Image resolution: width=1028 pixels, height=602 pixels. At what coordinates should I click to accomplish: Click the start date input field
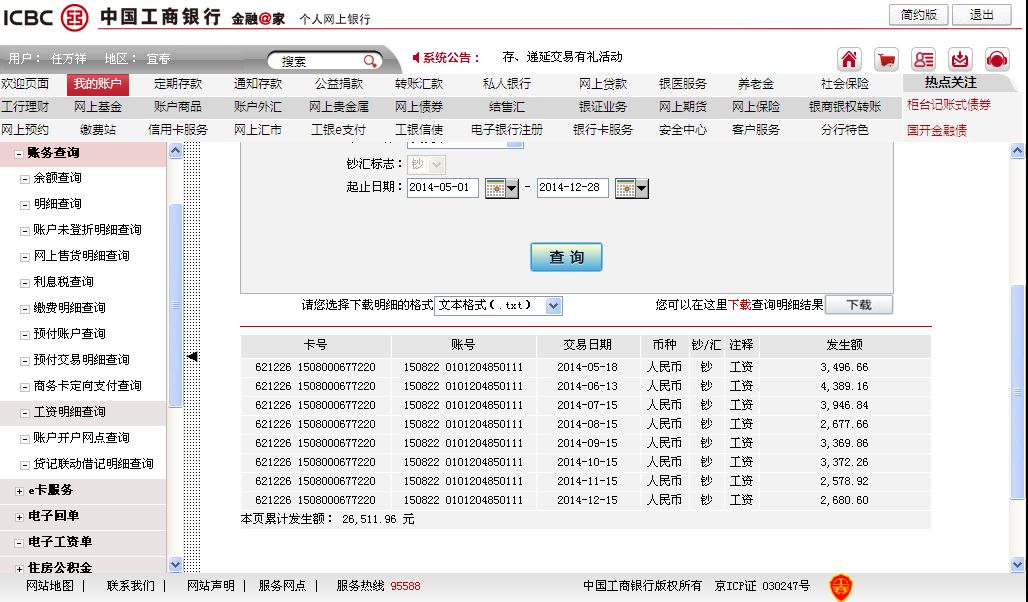point(443,188)
